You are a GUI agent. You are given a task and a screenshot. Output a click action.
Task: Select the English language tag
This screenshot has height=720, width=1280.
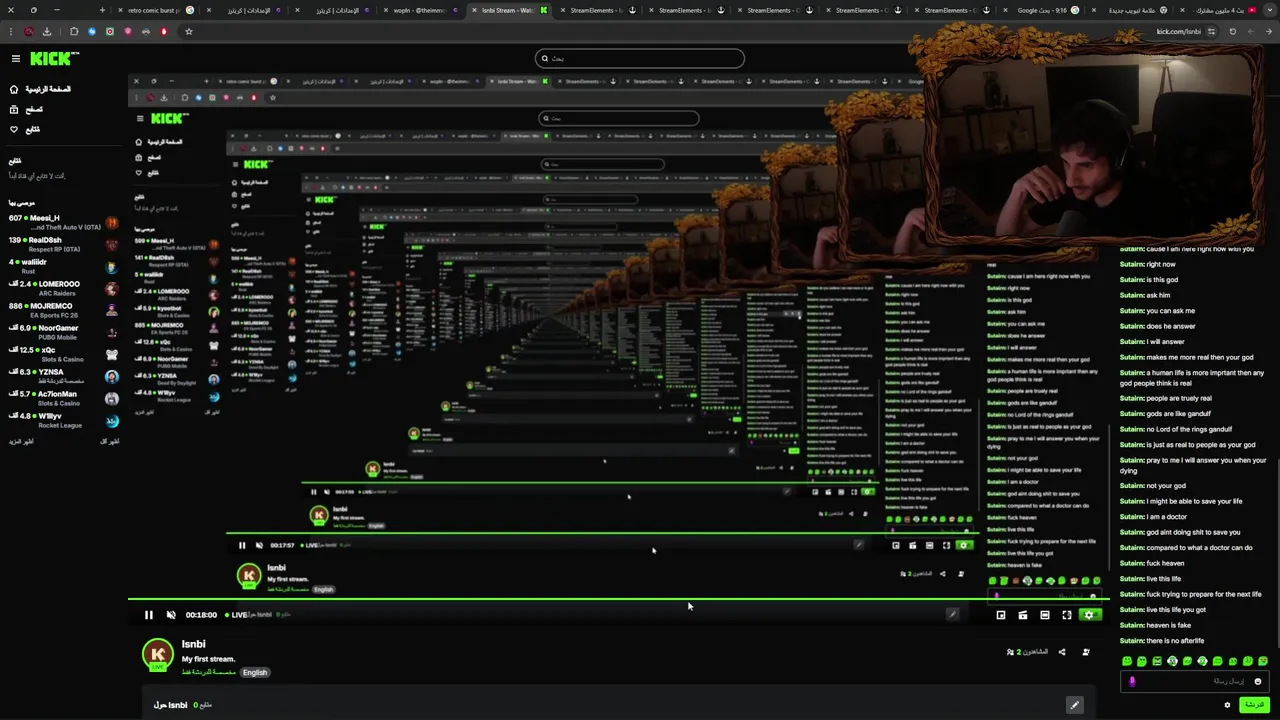(x=255, y=673)
